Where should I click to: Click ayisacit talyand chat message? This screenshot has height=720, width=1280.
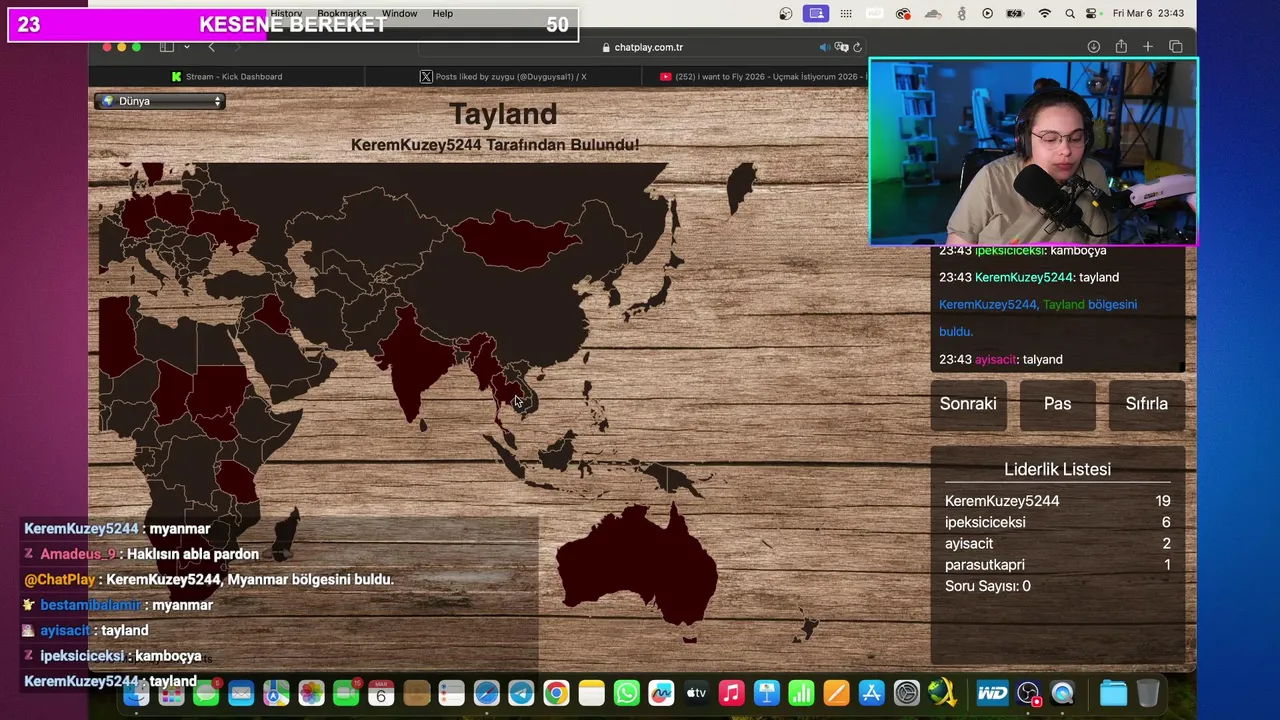click(1001, 359)
